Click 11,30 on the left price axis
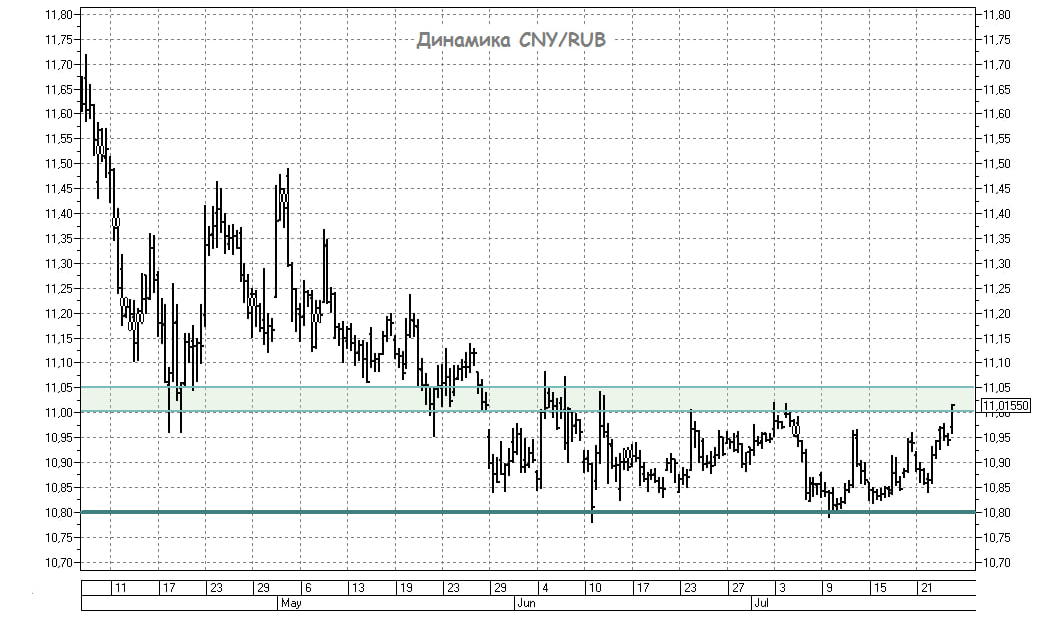This screenshot has height=622, width=1037. click(60, 263)
